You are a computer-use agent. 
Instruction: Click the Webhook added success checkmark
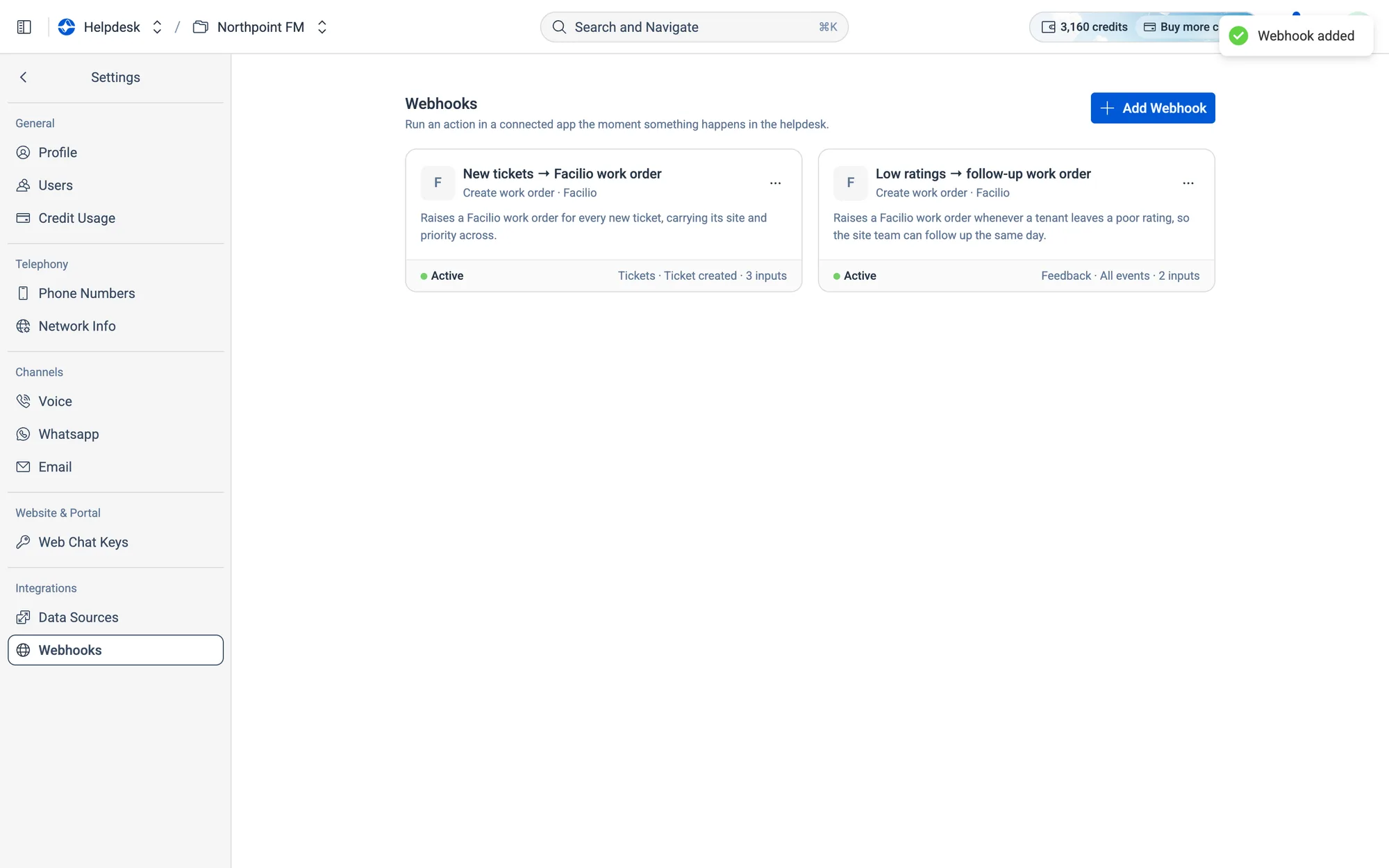[1238, 36]
